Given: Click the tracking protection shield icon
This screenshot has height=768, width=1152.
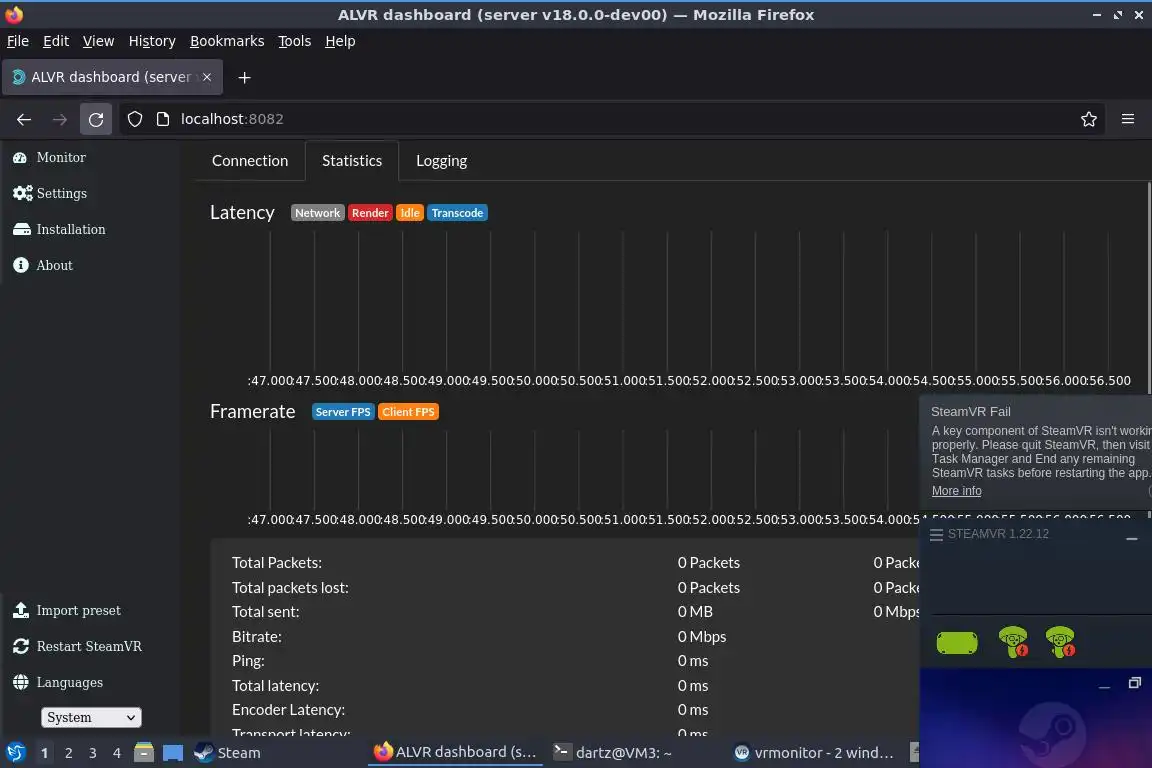Looking at the screenshot, I should 135,119.
